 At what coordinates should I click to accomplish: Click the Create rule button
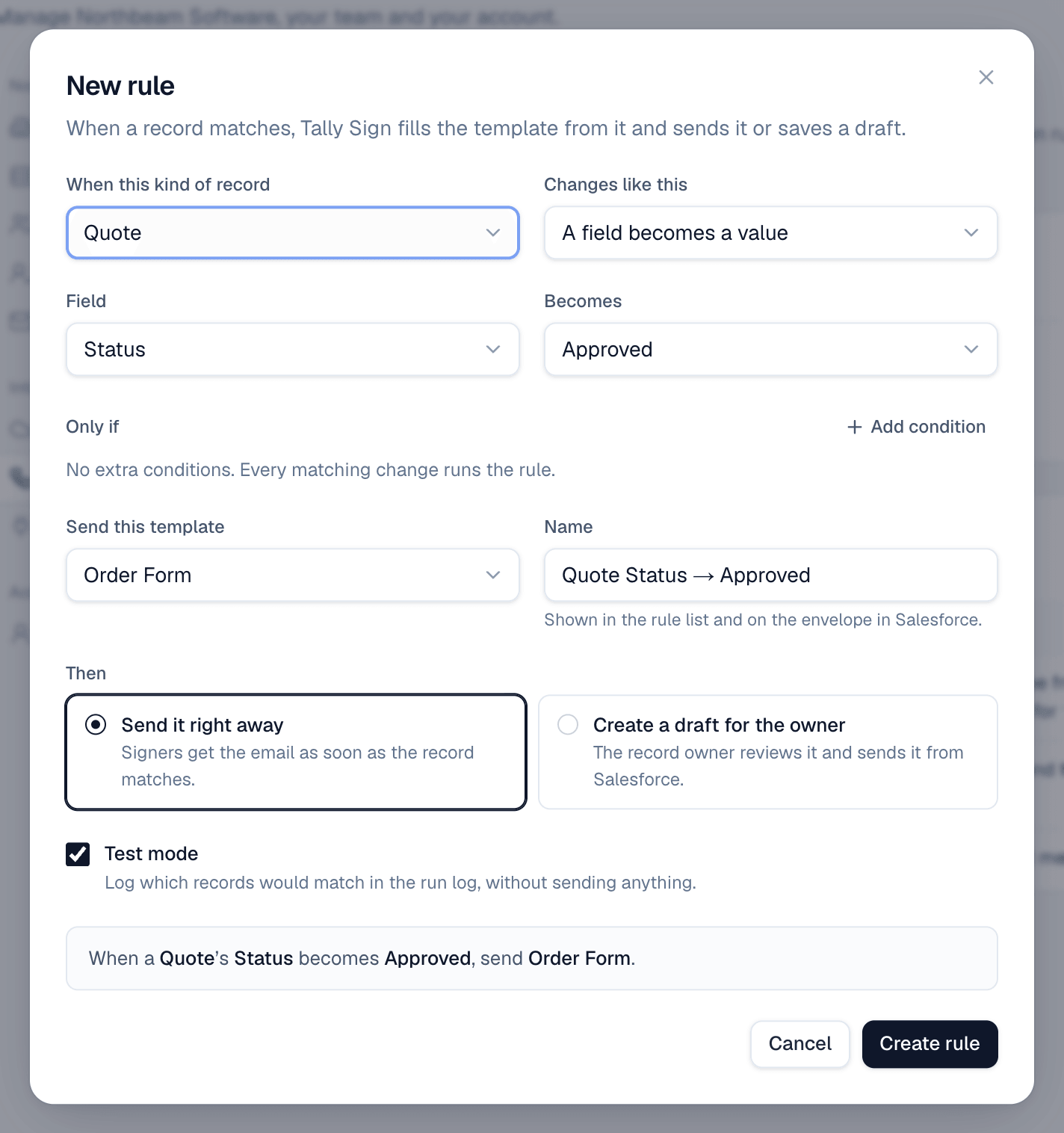[930, 1043]
